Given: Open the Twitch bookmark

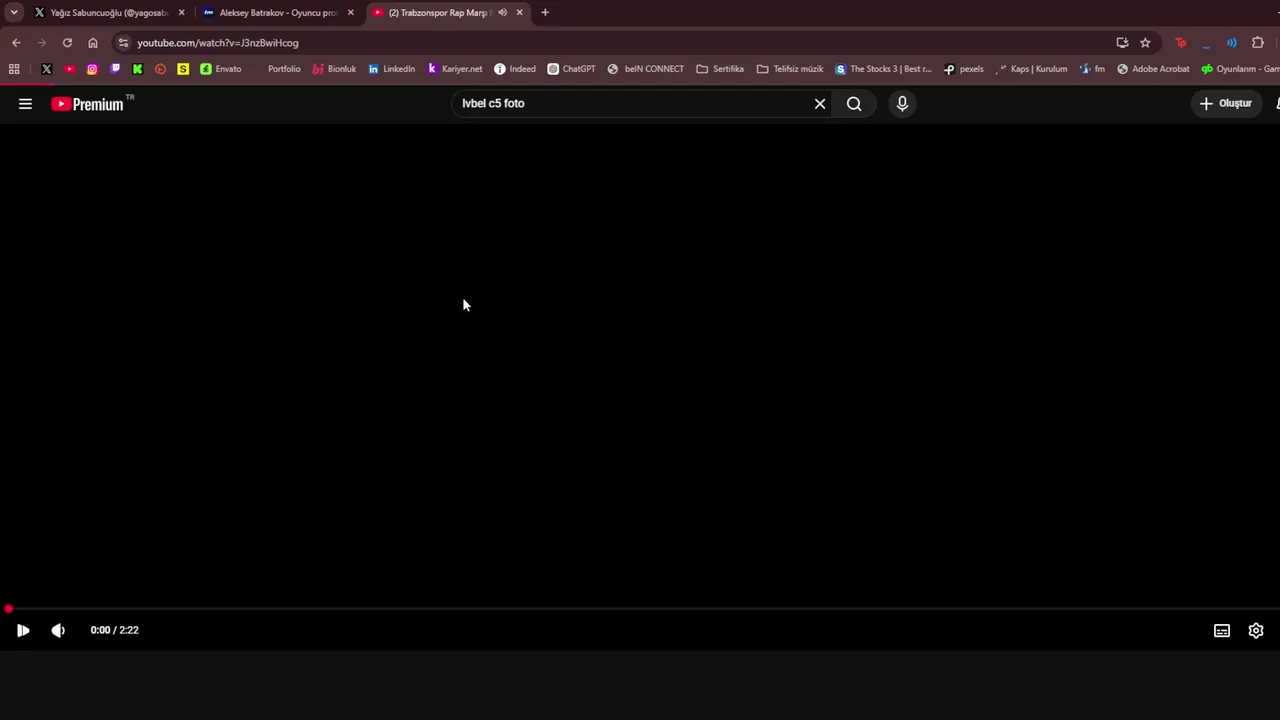Looking at the screenshot, I should click(115, 69).
